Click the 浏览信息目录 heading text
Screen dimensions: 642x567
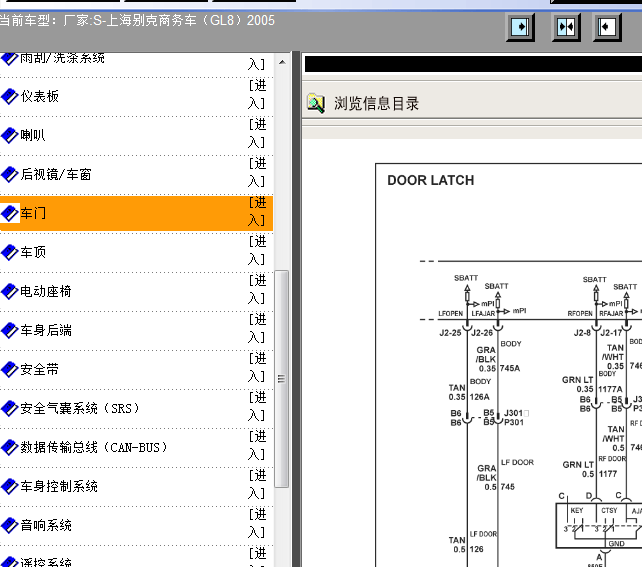pos(377,104)
